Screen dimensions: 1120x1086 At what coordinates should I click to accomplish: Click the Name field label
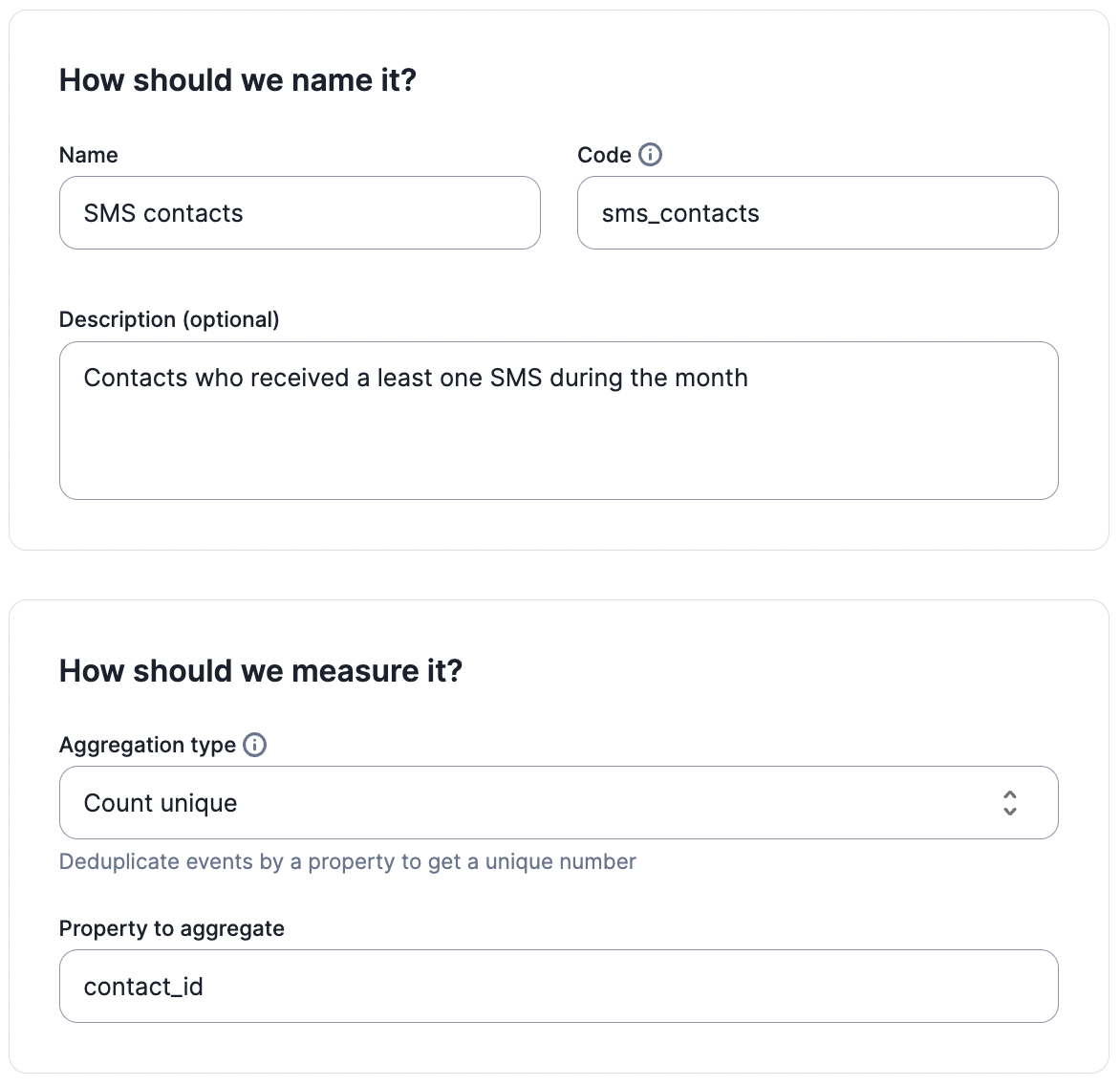pyautogui.click(x=89, y=155)
